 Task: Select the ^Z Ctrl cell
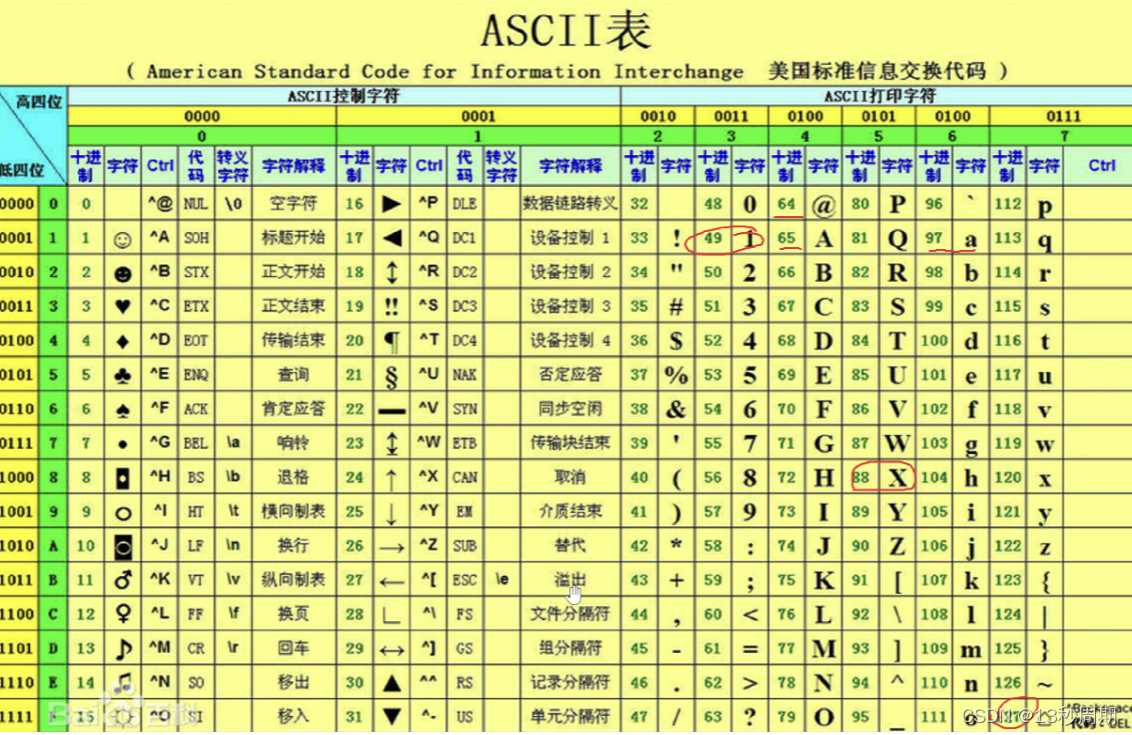click(428, 544)
